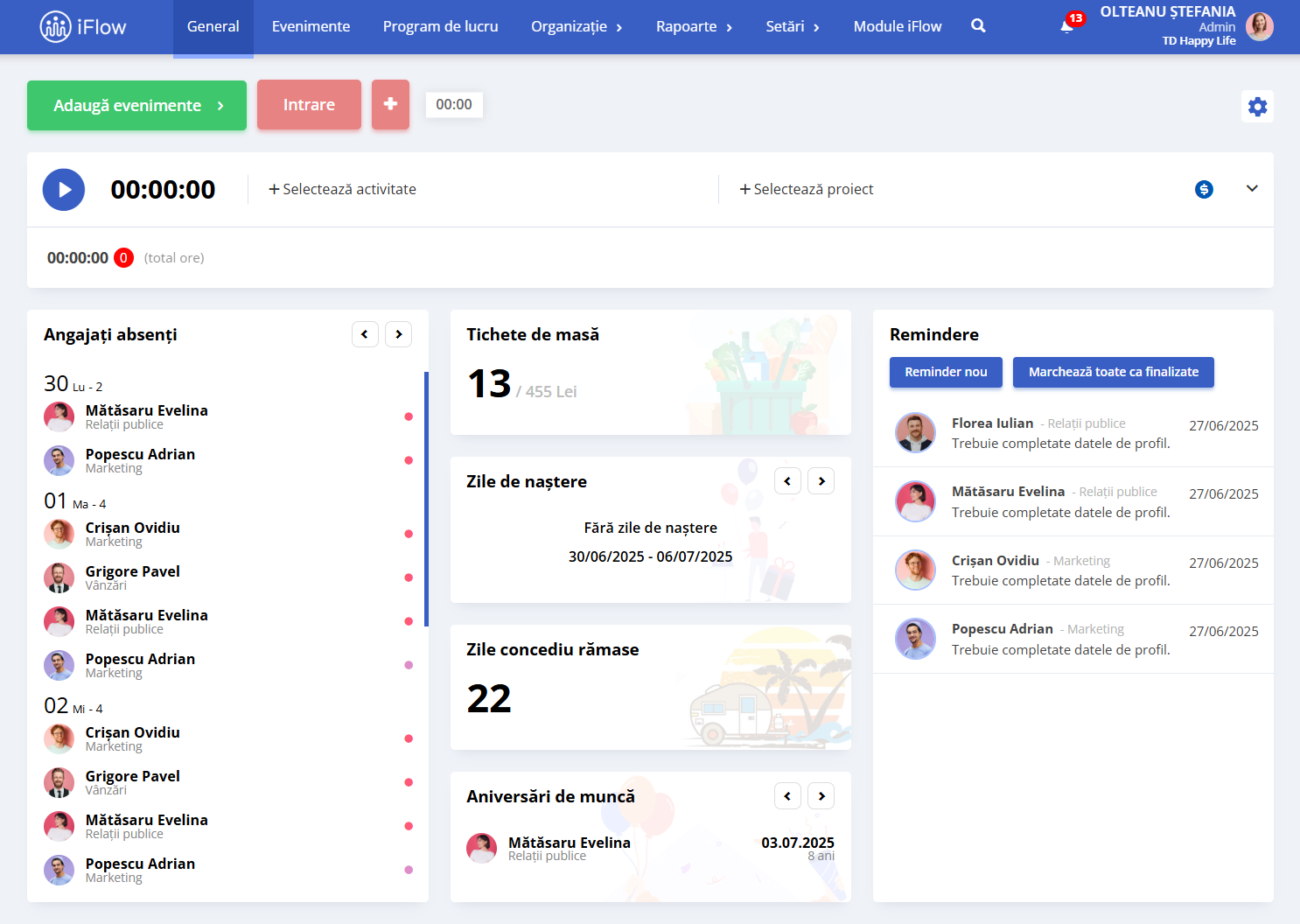
Task: Click the red plus button next to Intrare
Action: 390,104
